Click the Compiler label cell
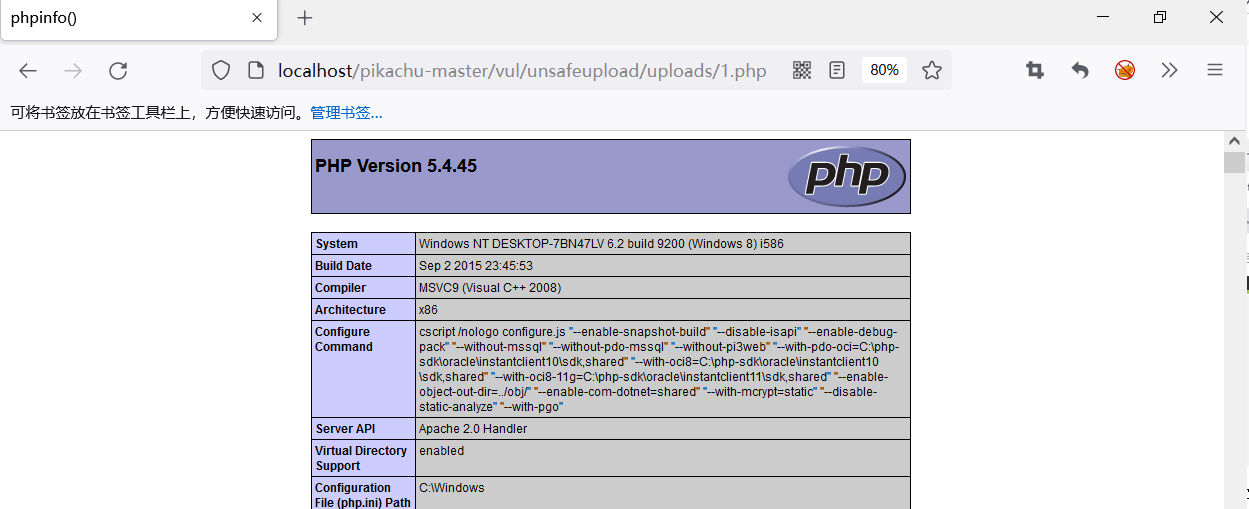1249x509 pixels. [364, 288]
